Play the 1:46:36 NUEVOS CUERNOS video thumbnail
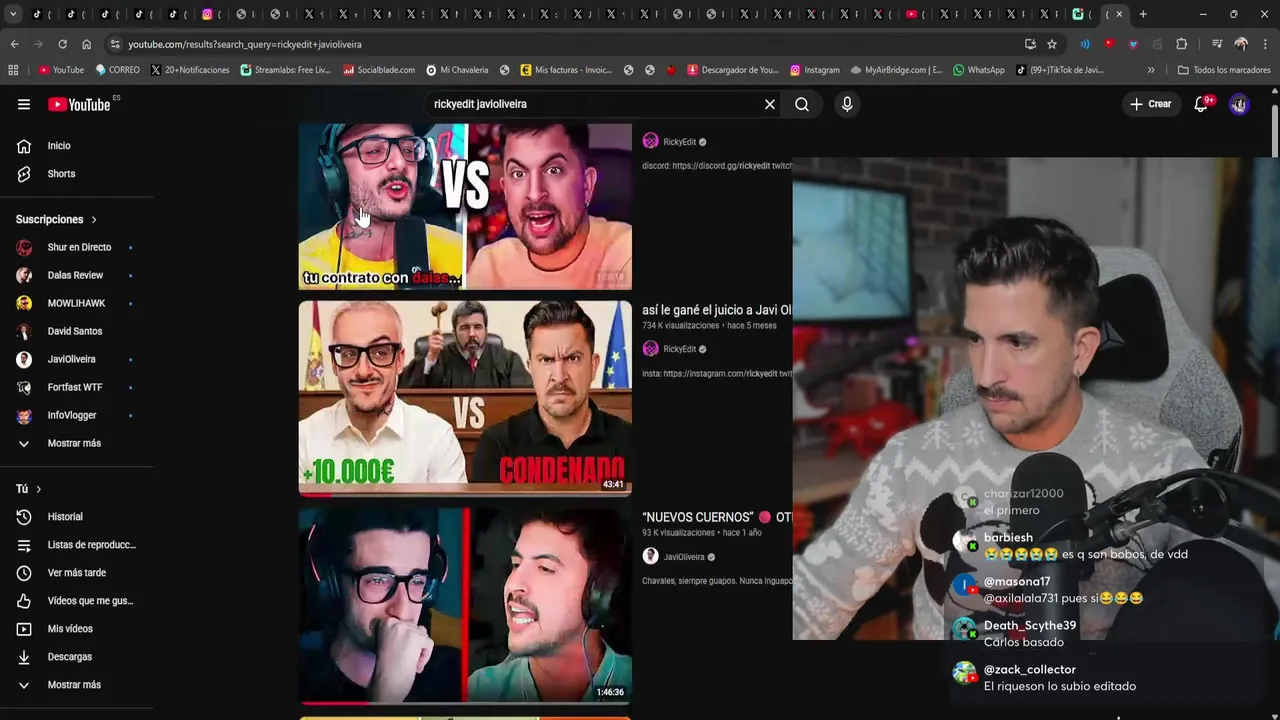Viewport: 1280px width, 720px height. coord(465,606)
